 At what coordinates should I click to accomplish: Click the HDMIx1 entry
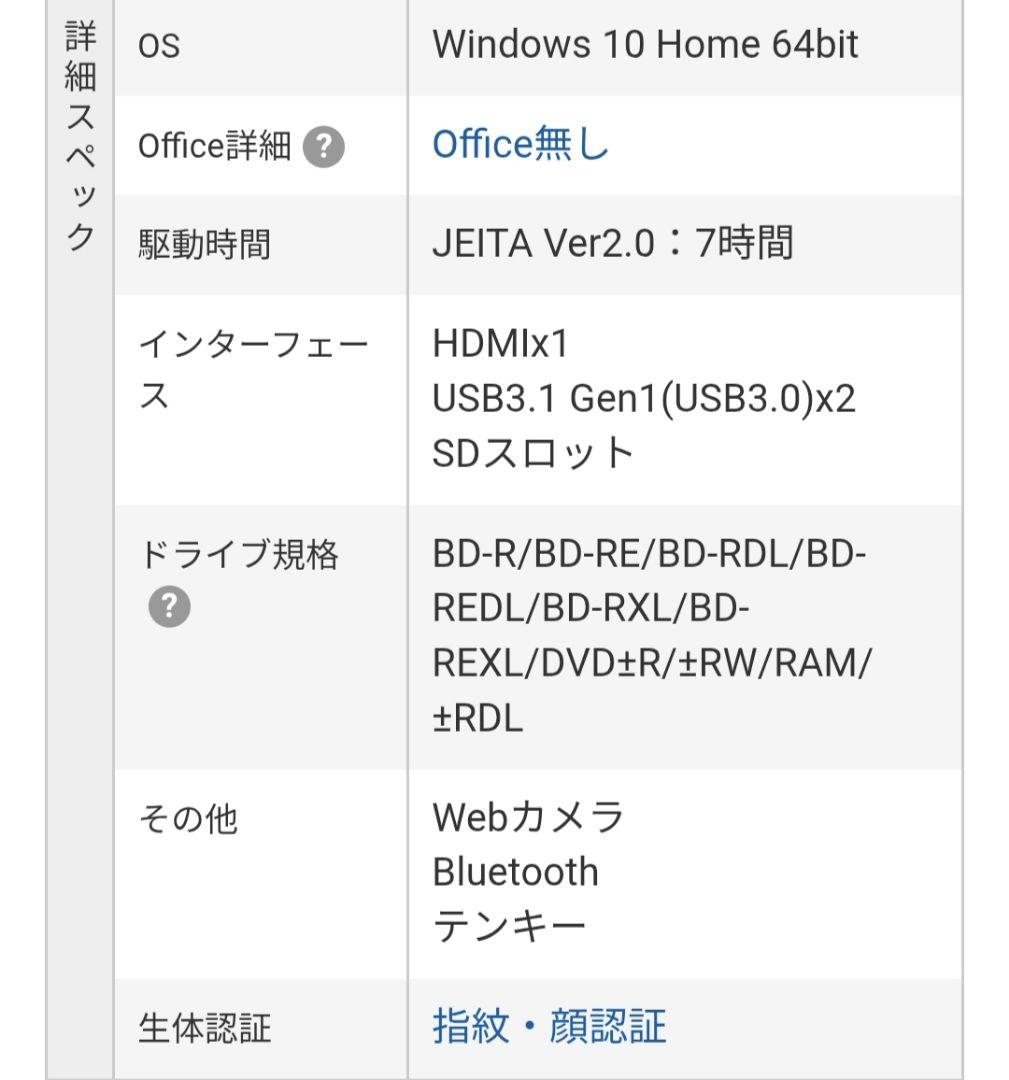point(501,343)
